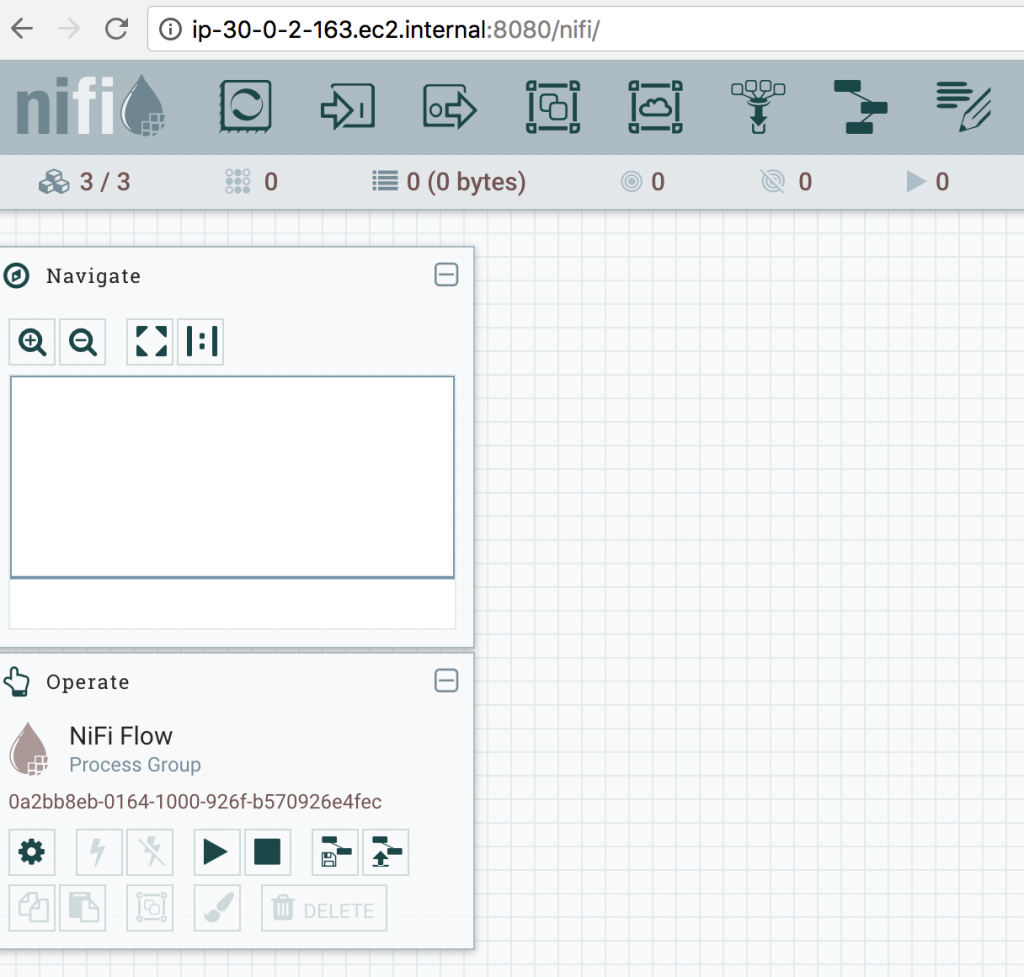
Task: Click the Process Group toolbar icon
Action: (x=552, y=107)
